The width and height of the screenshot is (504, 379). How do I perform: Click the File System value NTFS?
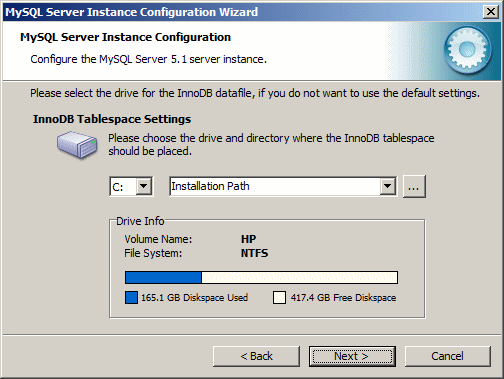point(254,253)
